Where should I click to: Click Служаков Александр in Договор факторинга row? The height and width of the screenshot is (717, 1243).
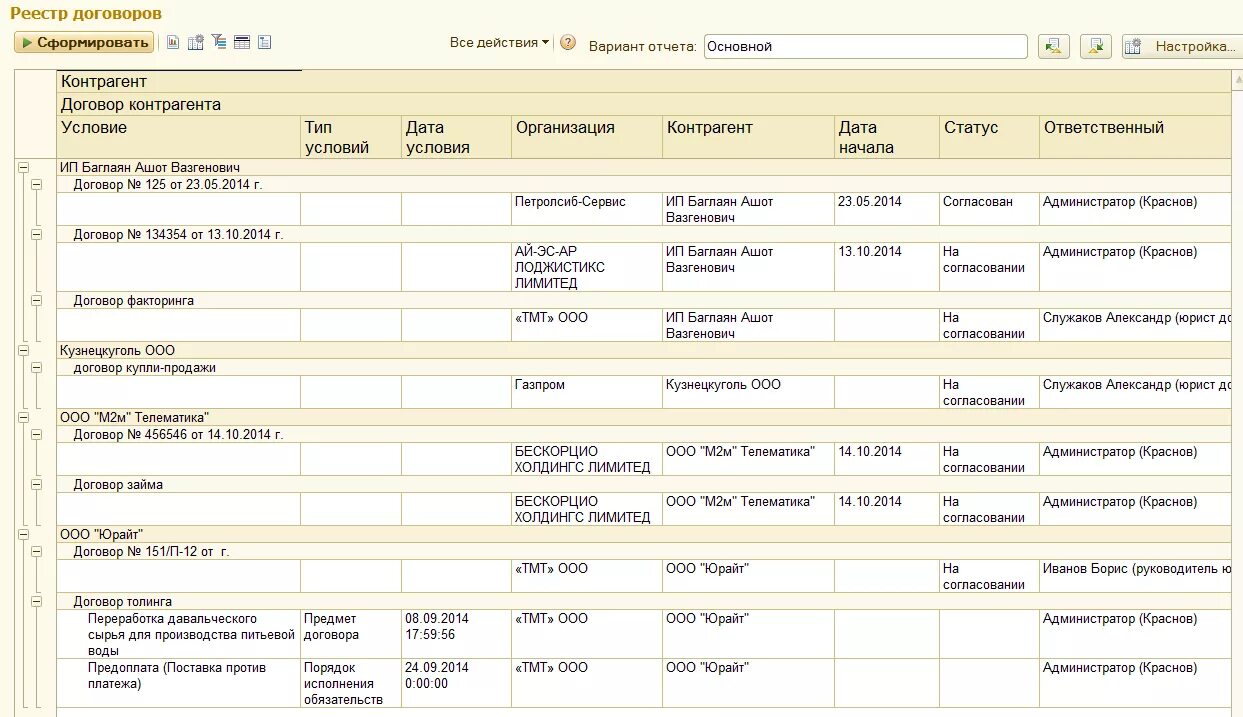click(x=1135, y=325)
